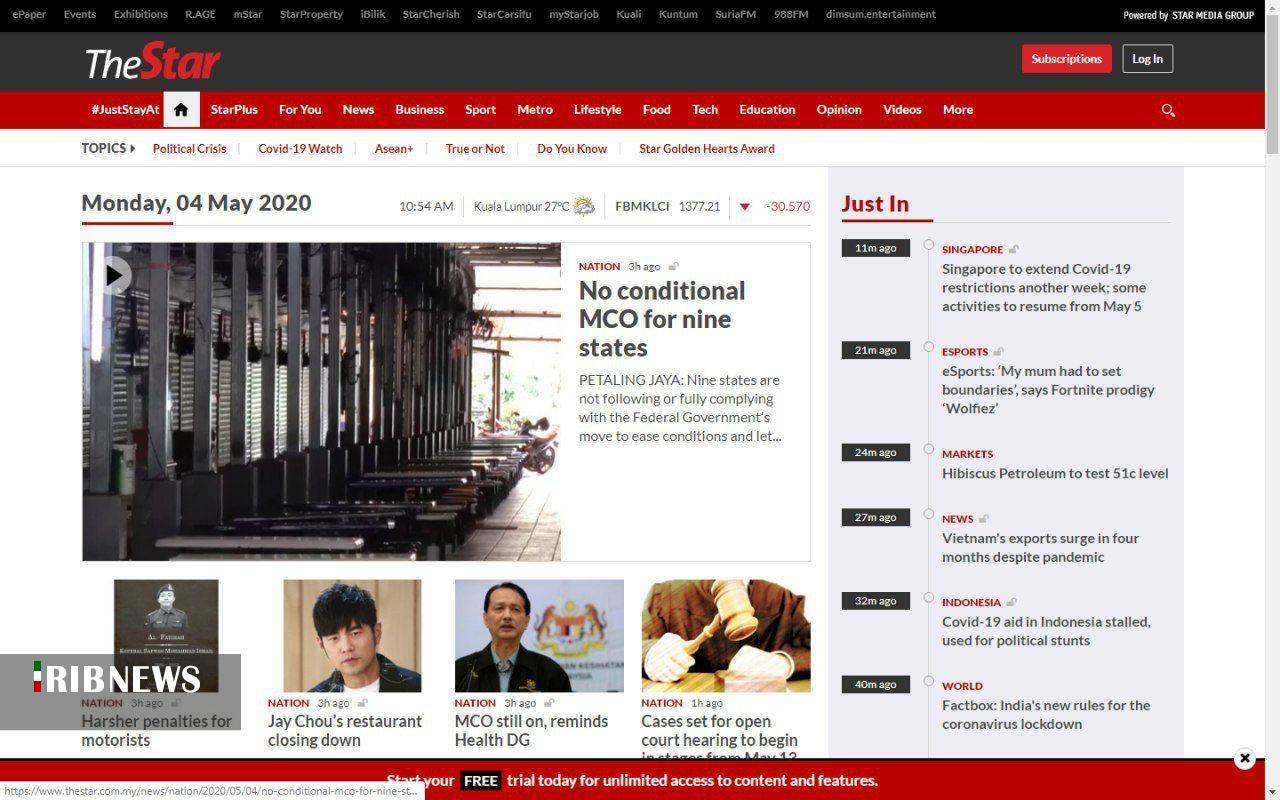The image size is (1280, 800).
Task: Open 'No conditional MCO for nine states' headline
Action: (661, 319)
